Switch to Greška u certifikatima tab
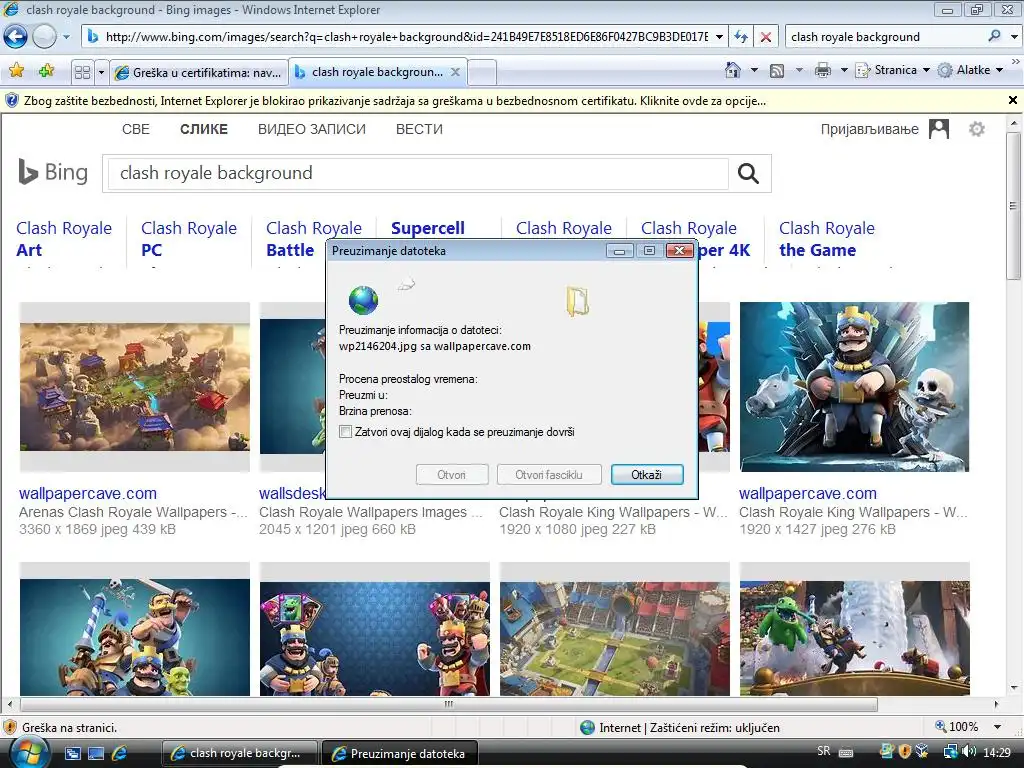1024x768 pixels. [x=199, y=72]
